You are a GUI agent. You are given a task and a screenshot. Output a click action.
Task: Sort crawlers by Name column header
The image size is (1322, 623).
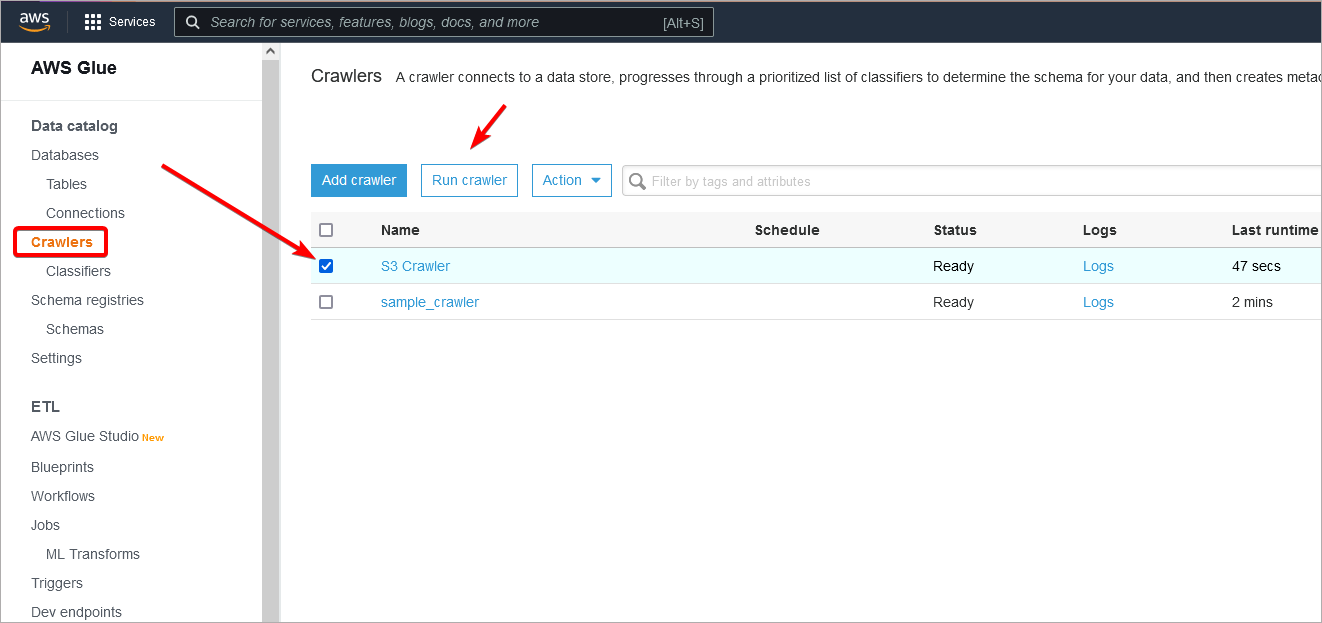click(x=400, y=230)
